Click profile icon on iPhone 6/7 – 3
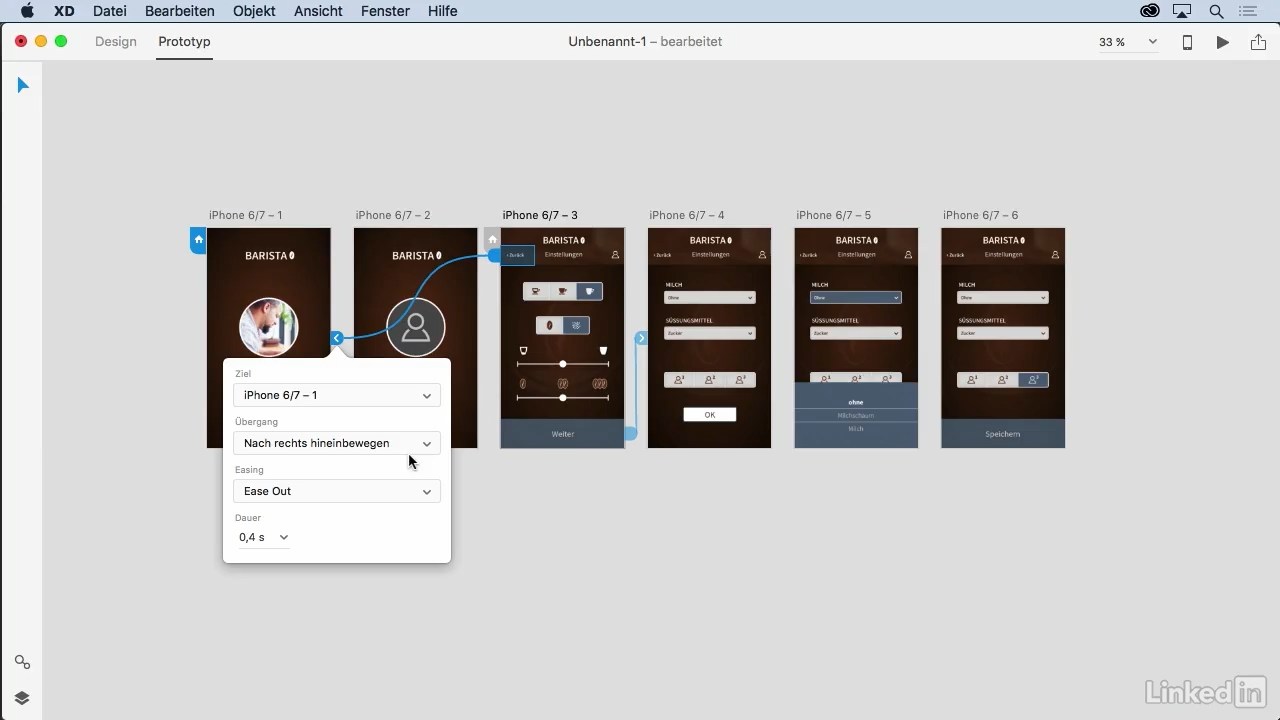The width and height of the screenshot is (1280, 720). (615, 255)
